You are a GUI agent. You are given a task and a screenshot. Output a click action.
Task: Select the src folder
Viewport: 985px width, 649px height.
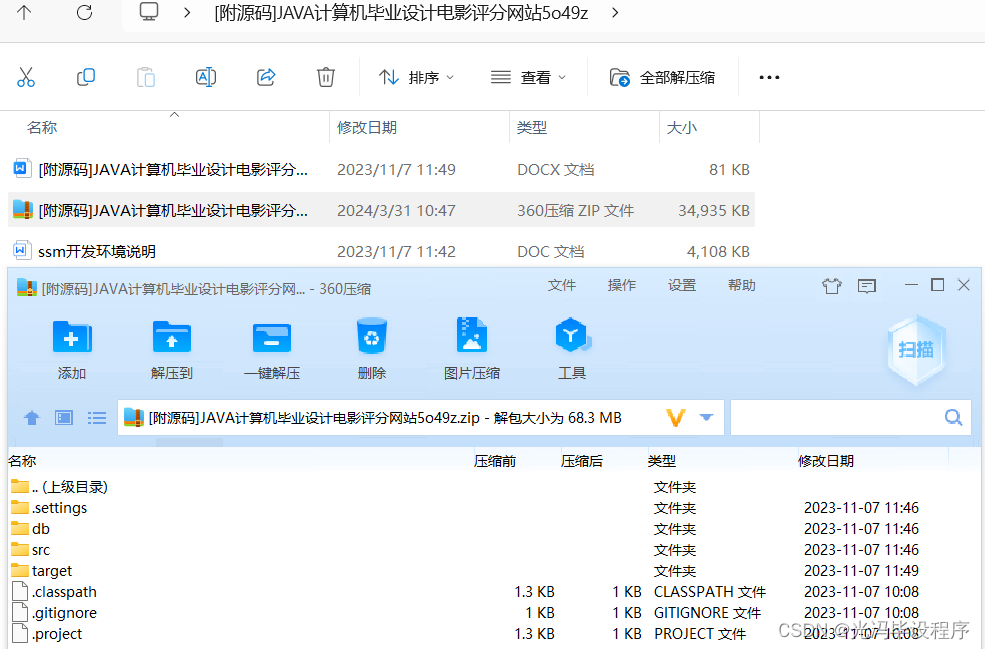pos(30,550)
